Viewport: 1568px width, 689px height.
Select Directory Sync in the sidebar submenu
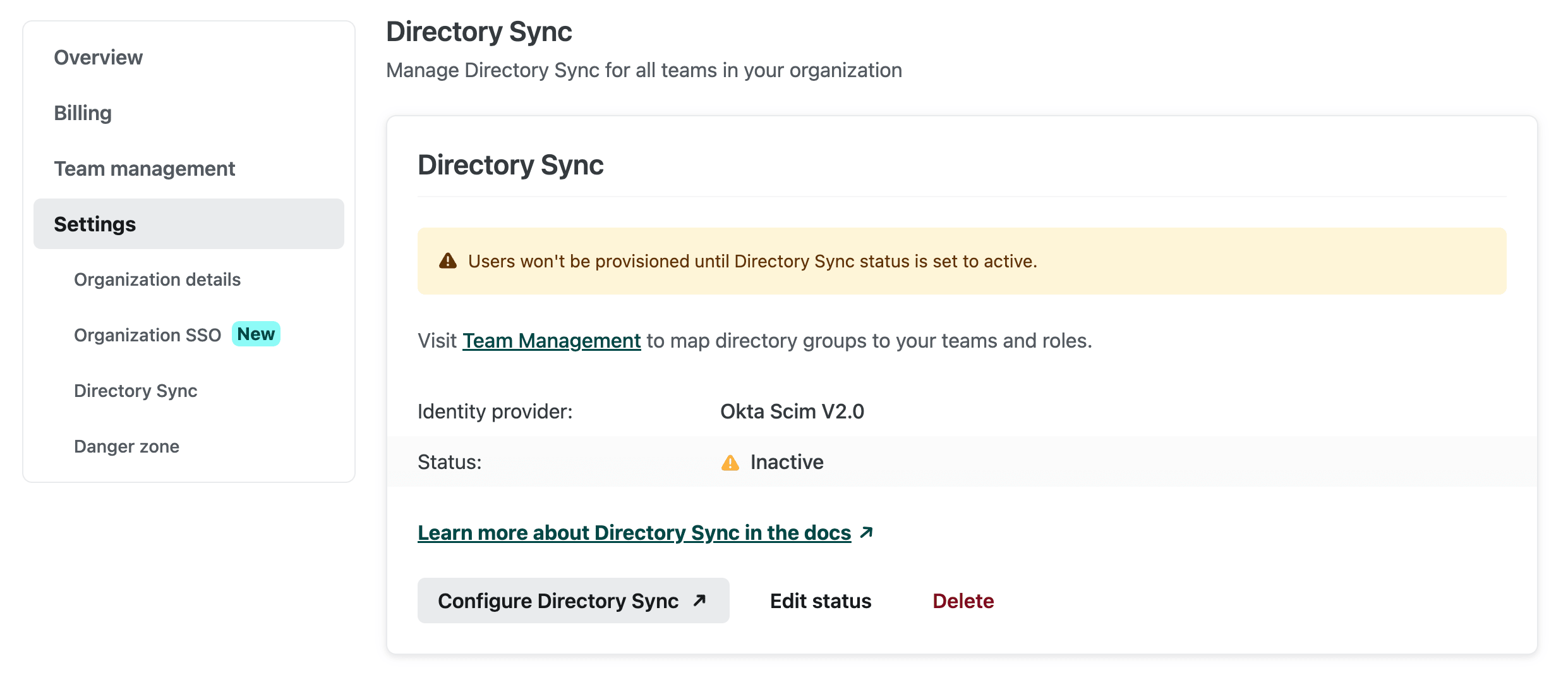135,391
